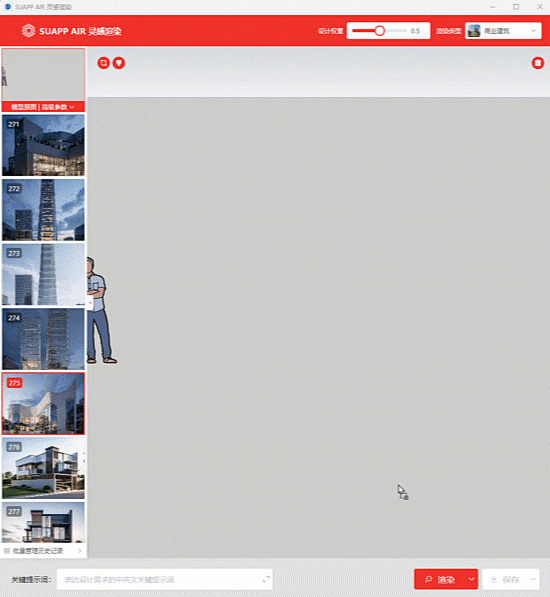Open the arrow next to 渲染 button
Viewport: 550px width, 597px height.
tap(471, 579)
